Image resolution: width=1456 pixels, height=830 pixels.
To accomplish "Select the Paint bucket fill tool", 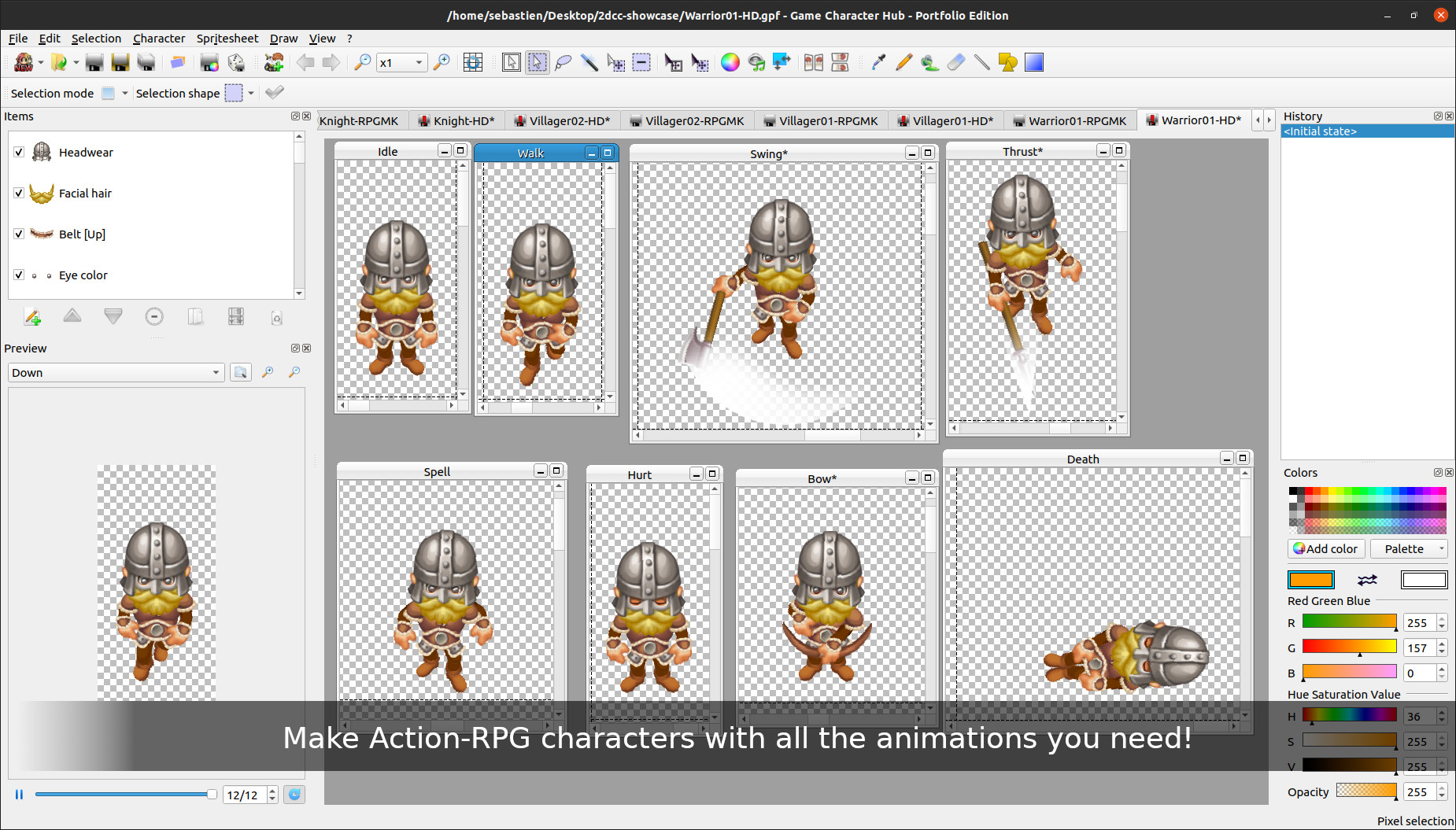I will tap(929, 62).
